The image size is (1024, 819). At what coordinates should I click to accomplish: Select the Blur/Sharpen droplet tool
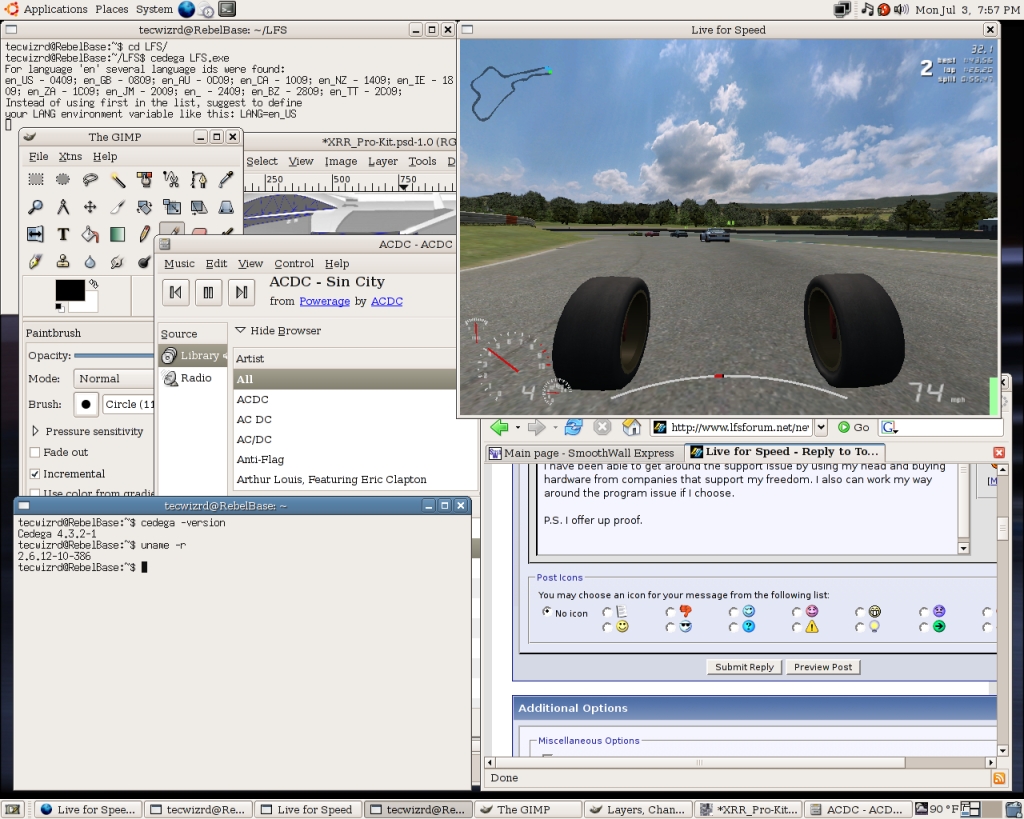coord(90,261)
